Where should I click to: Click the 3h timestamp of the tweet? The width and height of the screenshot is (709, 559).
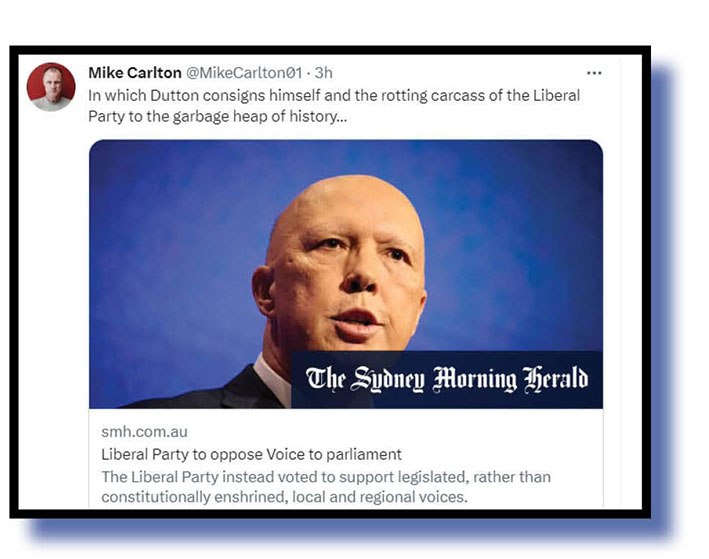(x=324, y=73)
